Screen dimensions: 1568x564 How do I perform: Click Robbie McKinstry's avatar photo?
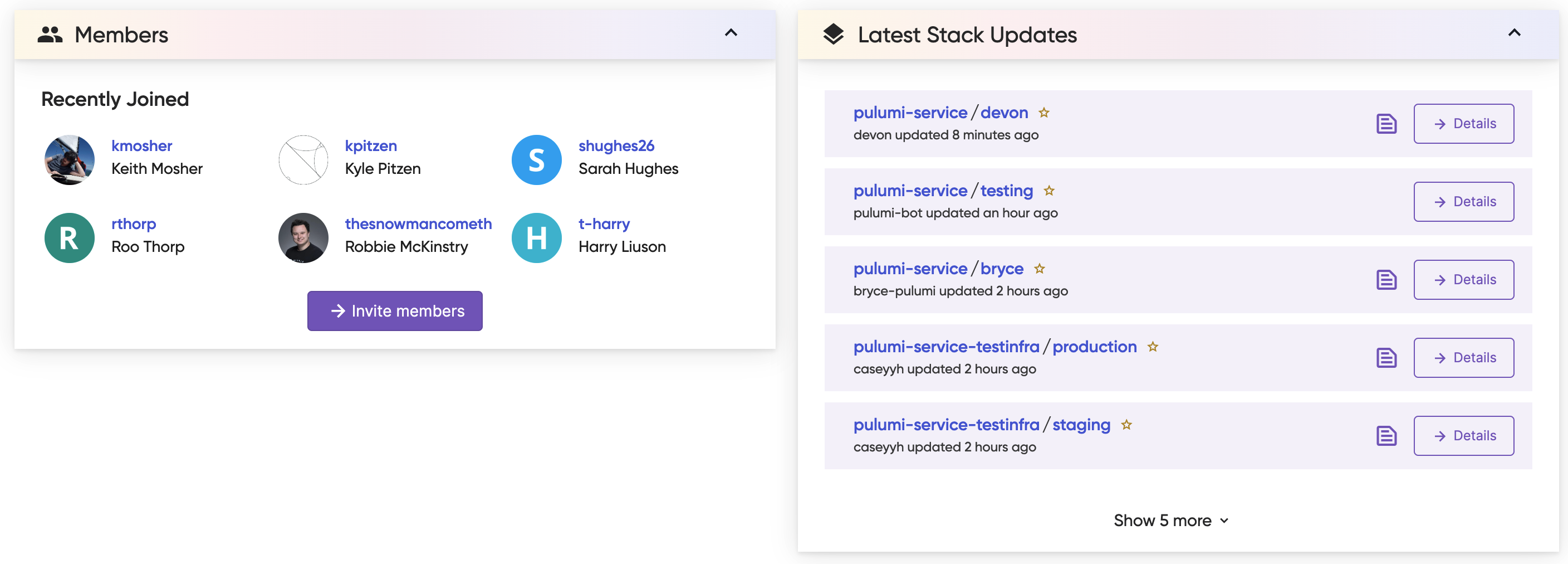(303, 237)
